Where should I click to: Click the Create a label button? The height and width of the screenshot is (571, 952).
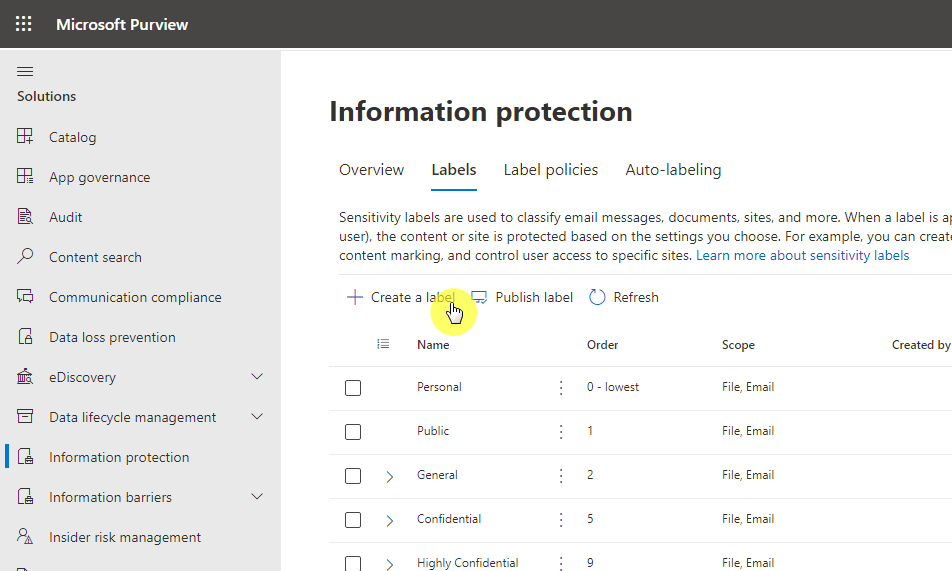click(401, 297)
